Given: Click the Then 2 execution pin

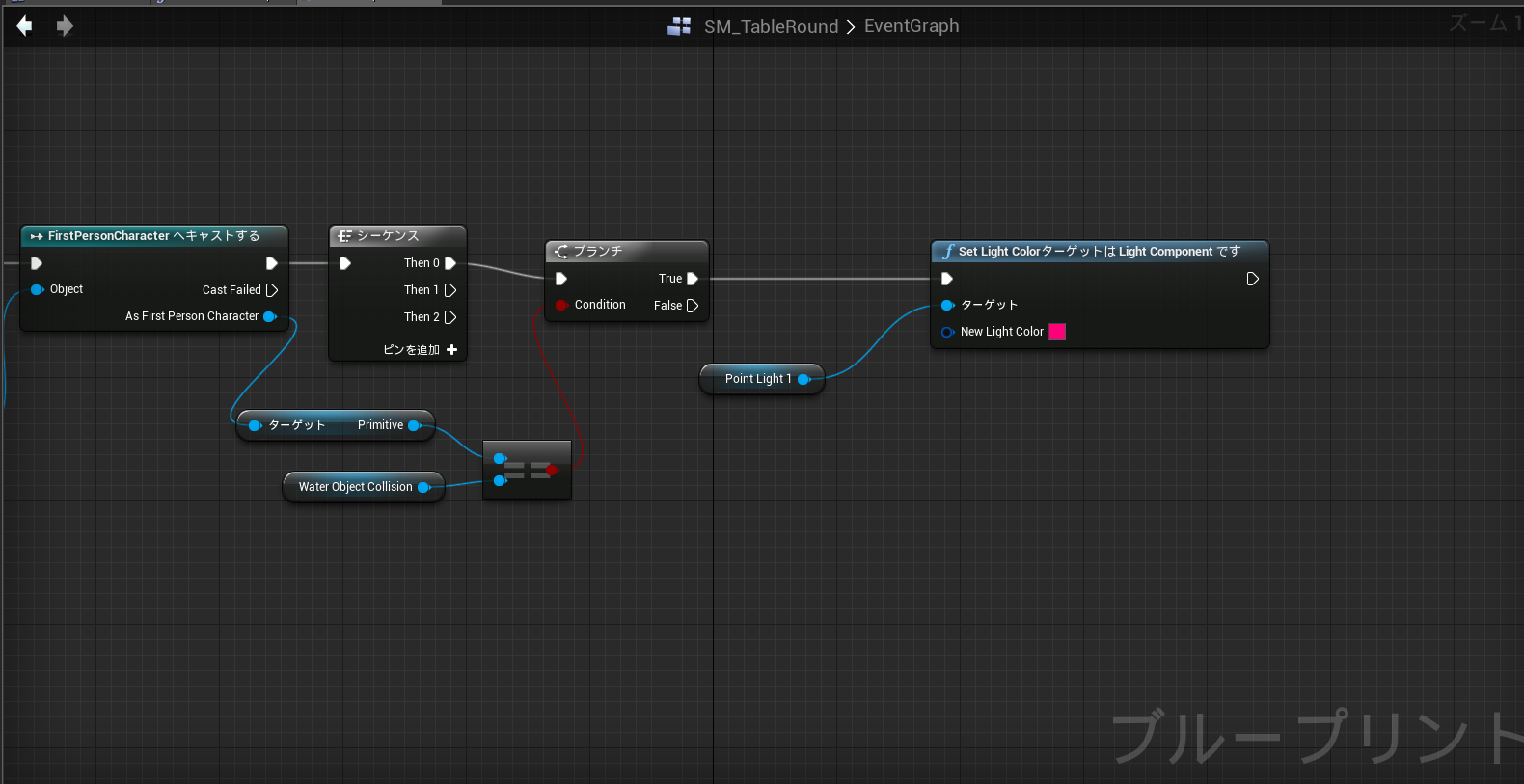Looking at the screenshot, I should coord(450,317).
